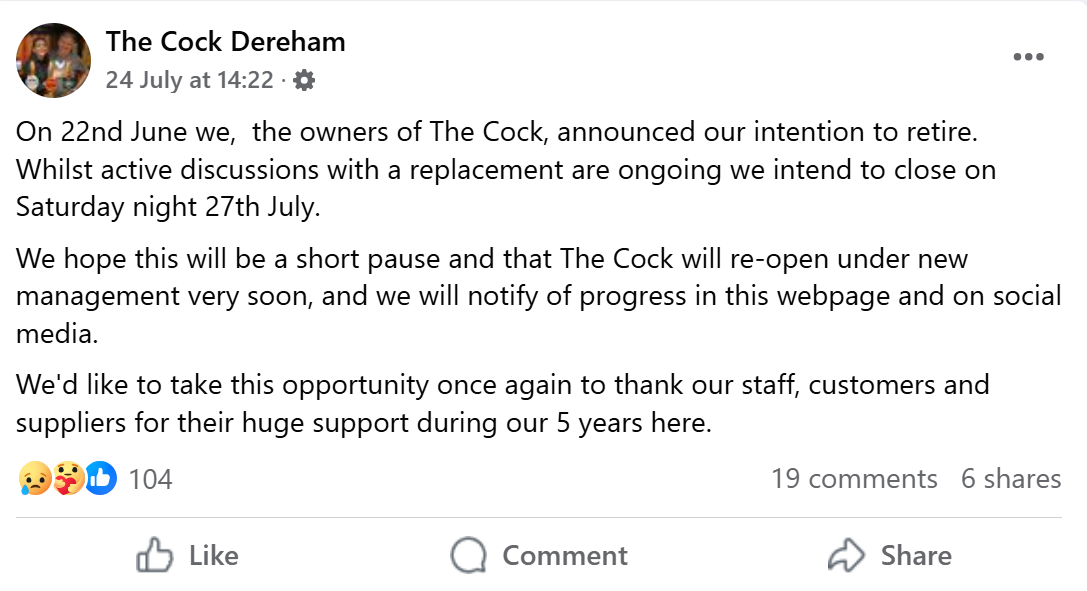Open the 19 comments link

[854, 479]
